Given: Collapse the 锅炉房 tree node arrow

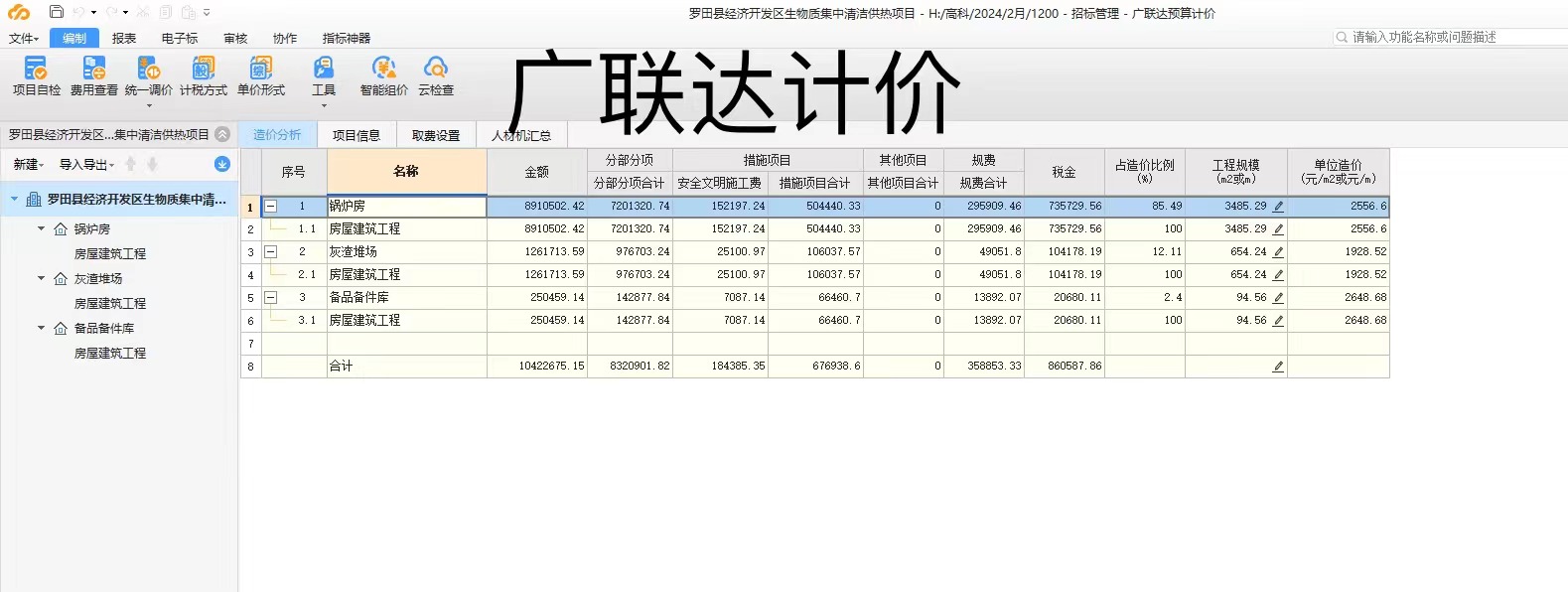Looking at the screenshot, I should tap(41, 228).
